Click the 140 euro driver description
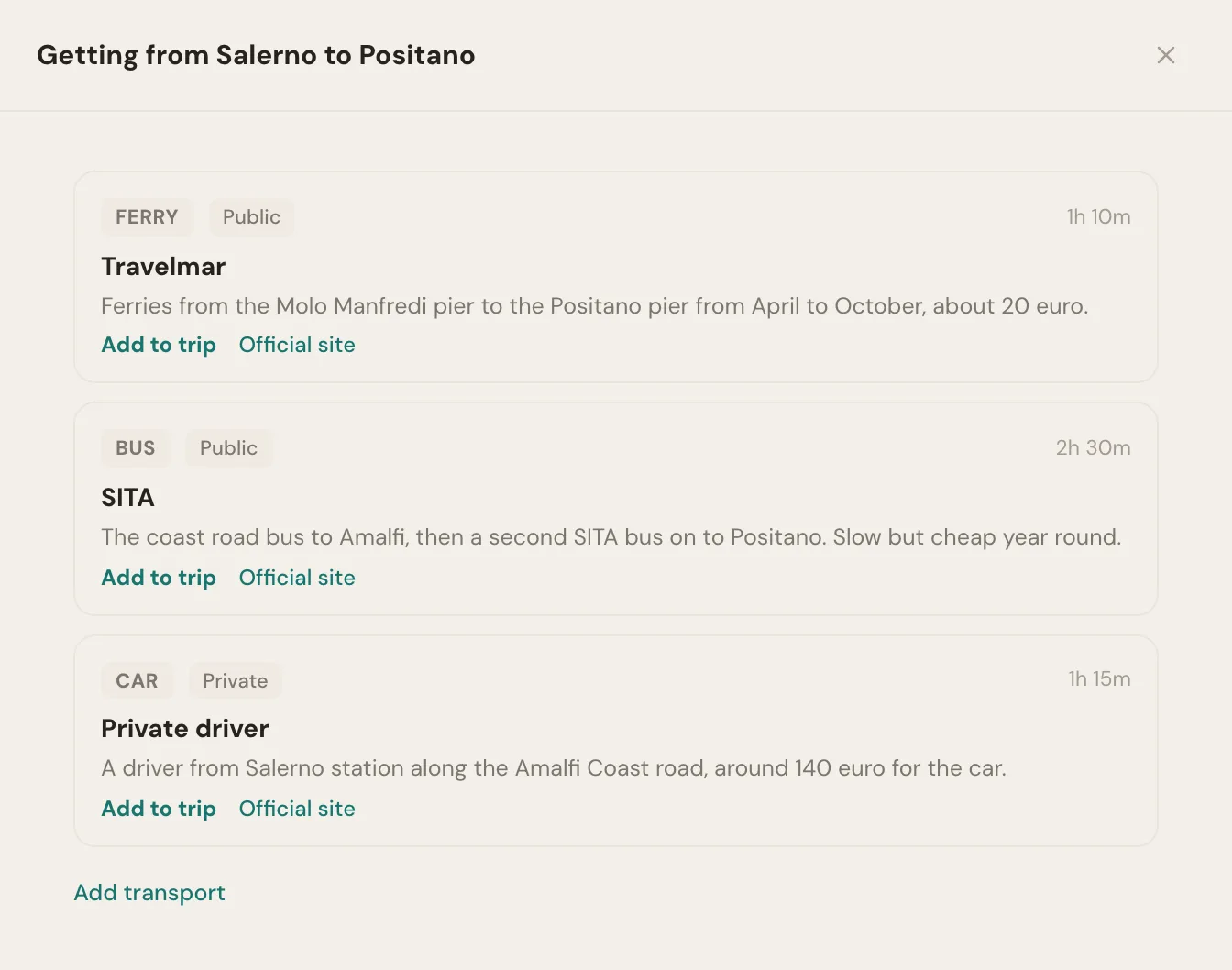1232x970 pixels. point(554,768)
